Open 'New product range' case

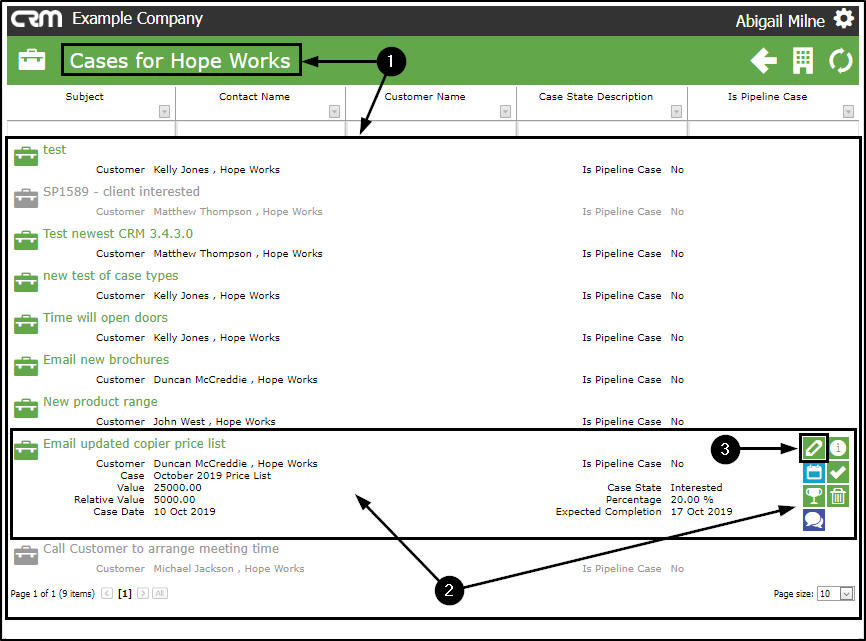[x=101, y=401]
